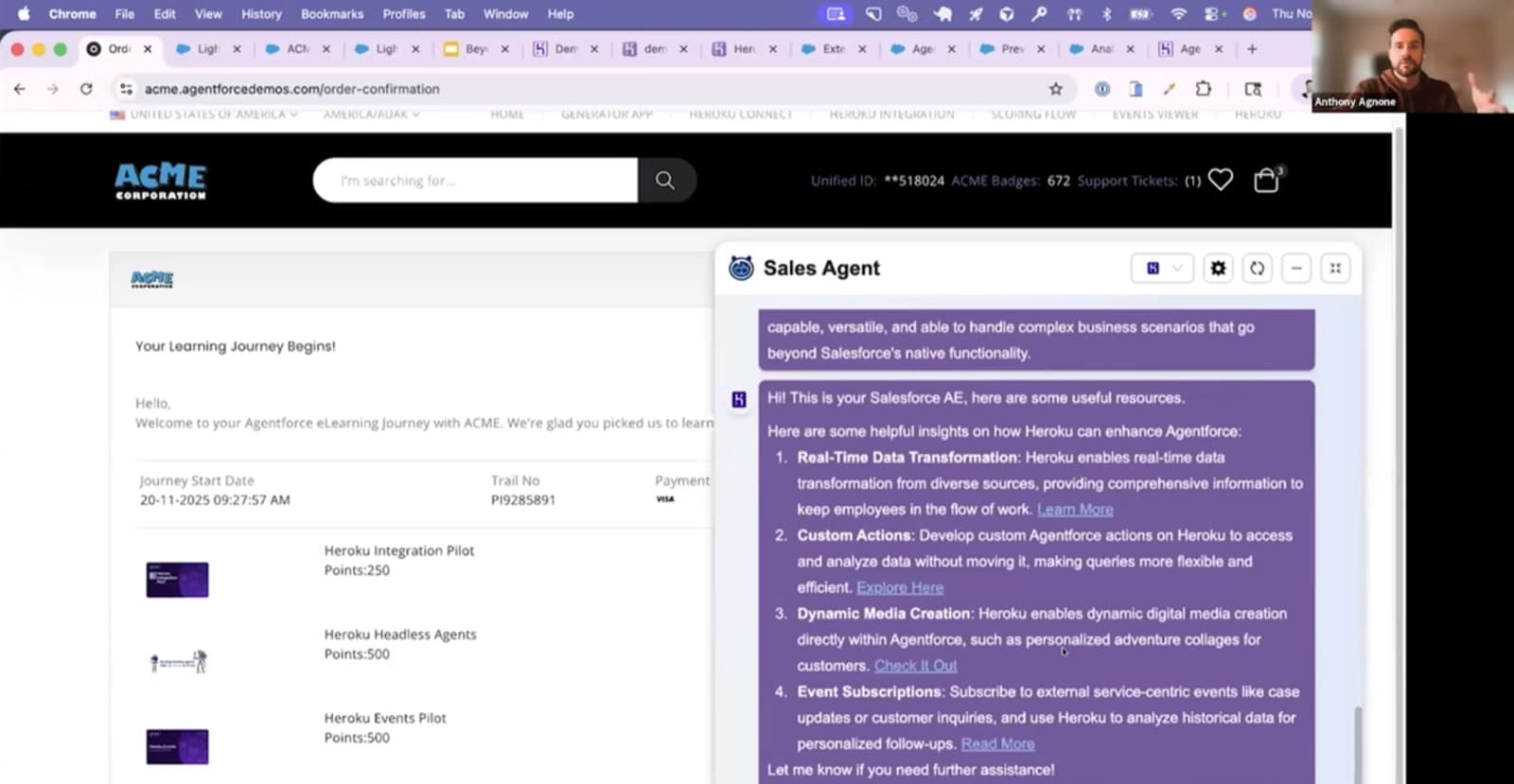Click the chat panel scrollbar thumb
Viewport: 1514px width, 784px height.
pos(1357,744)
